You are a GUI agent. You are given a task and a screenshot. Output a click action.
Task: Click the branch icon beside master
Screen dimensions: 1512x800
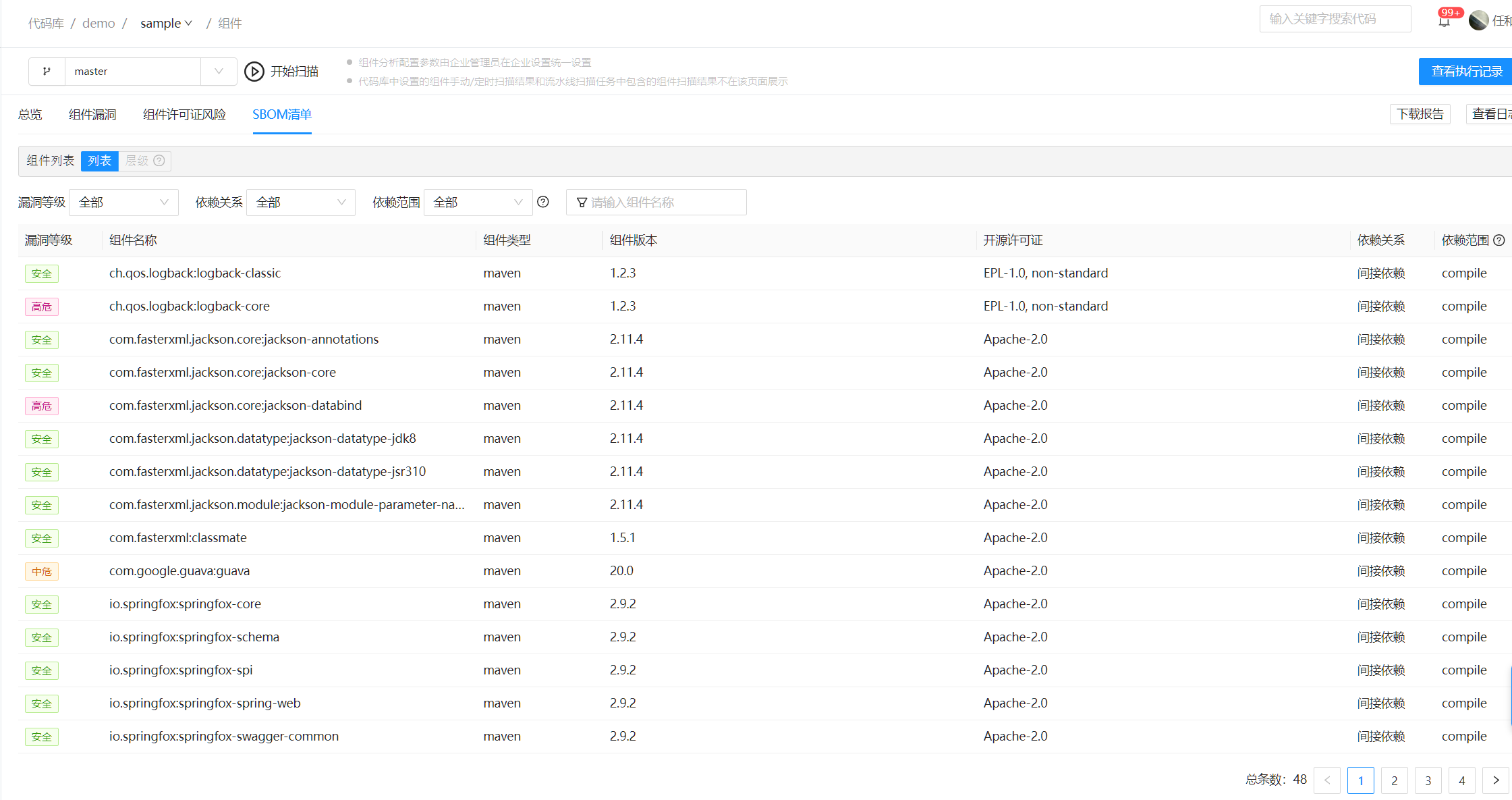[47, 72]
